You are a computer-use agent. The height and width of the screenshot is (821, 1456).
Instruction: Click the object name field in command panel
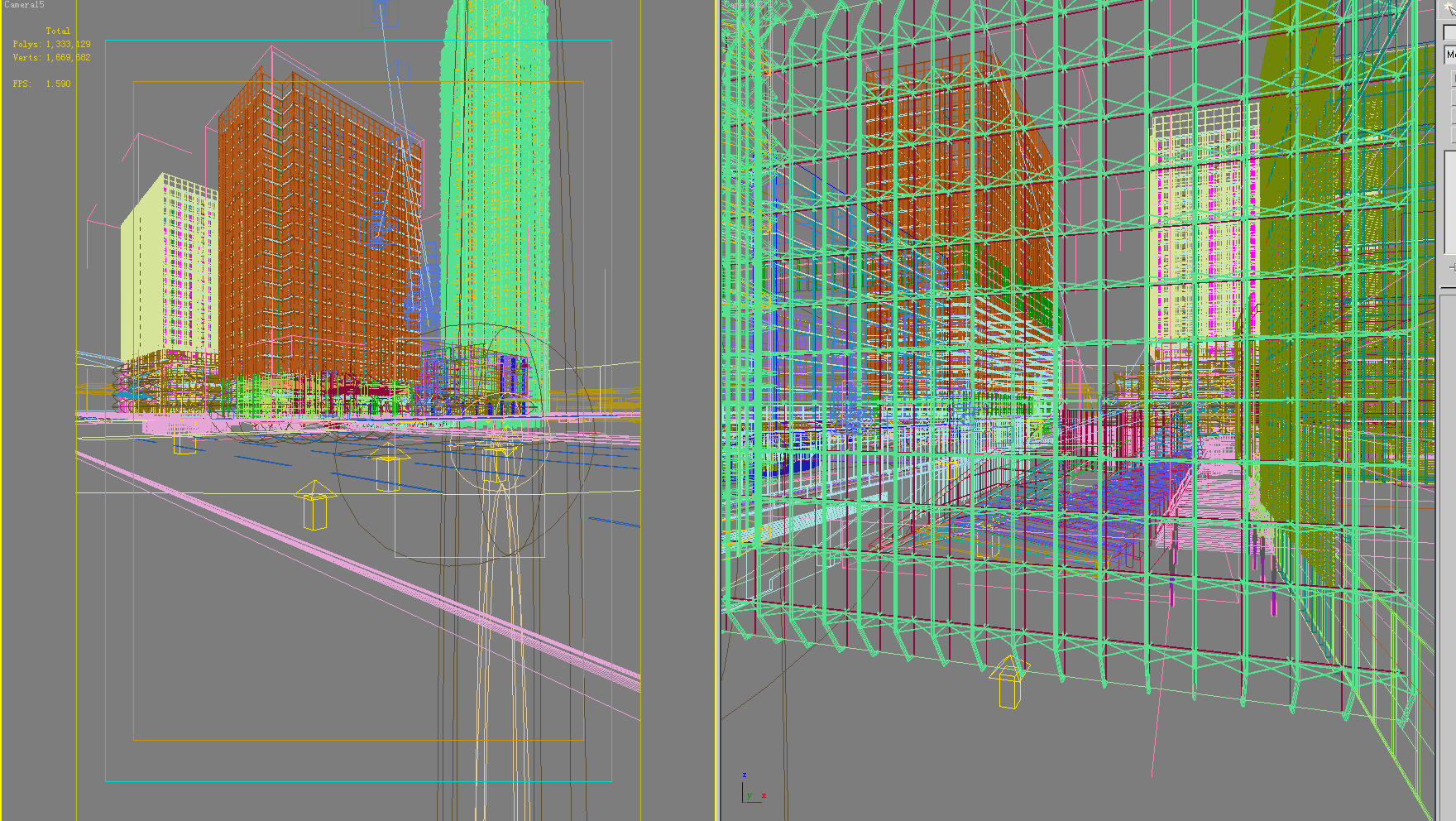(1450, 32)
